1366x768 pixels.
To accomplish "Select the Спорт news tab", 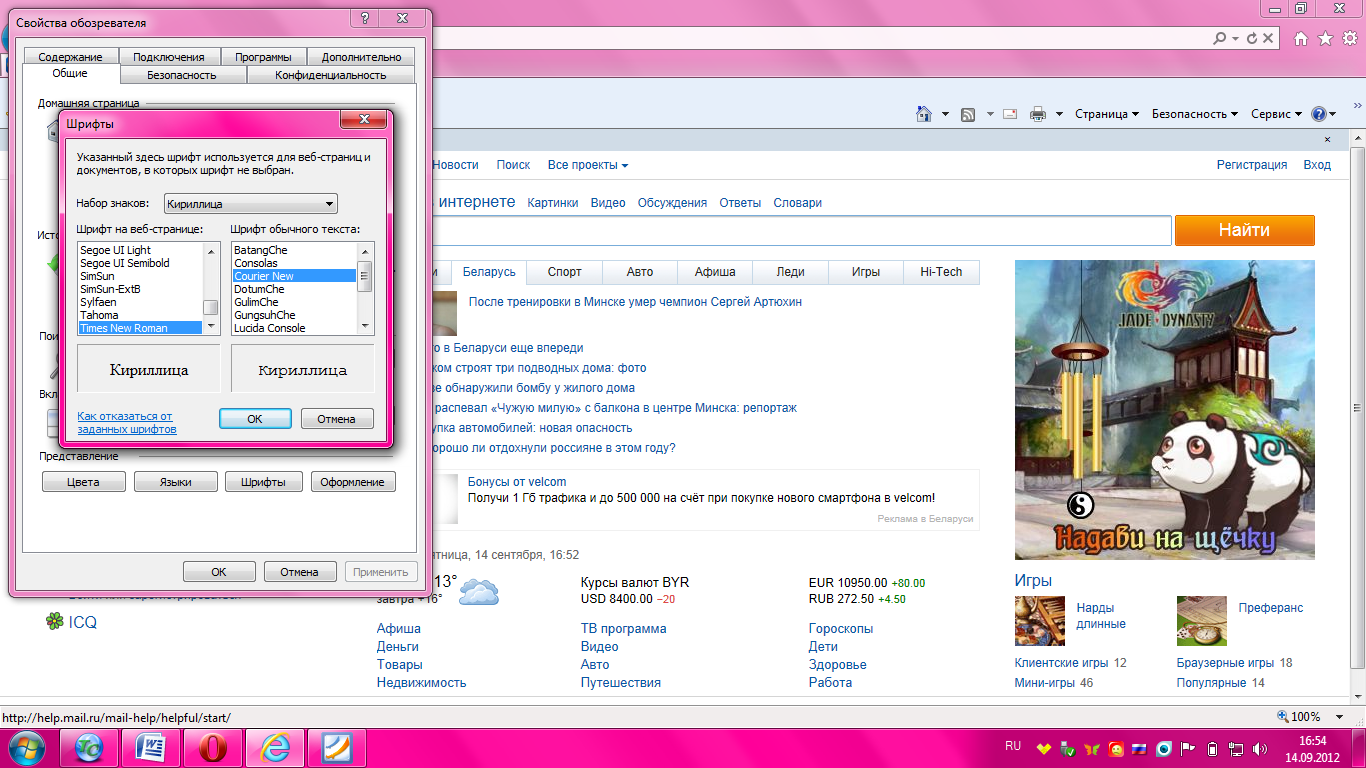I will tap(564, 272).
